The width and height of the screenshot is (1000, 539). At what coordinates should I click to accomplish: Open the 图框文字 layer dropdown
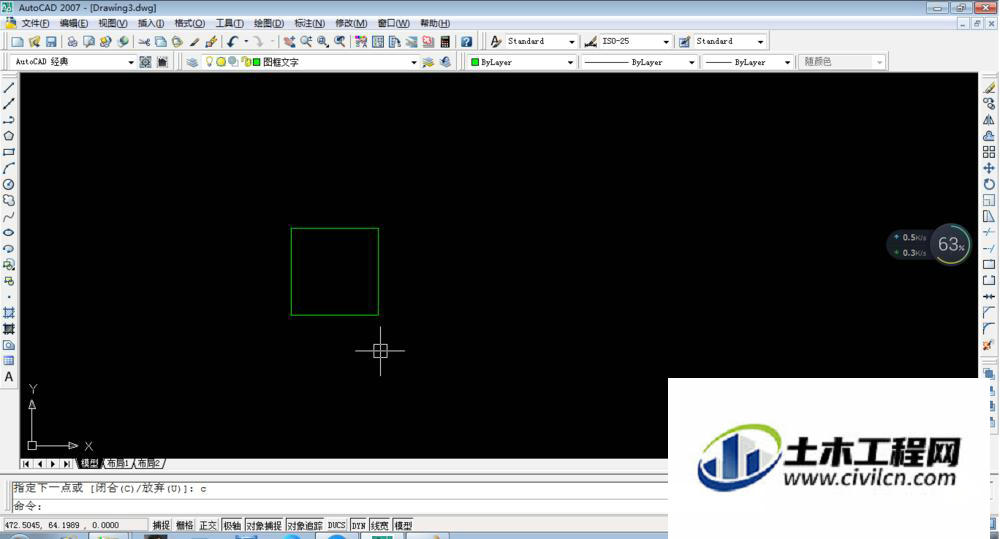click(413, 62)
